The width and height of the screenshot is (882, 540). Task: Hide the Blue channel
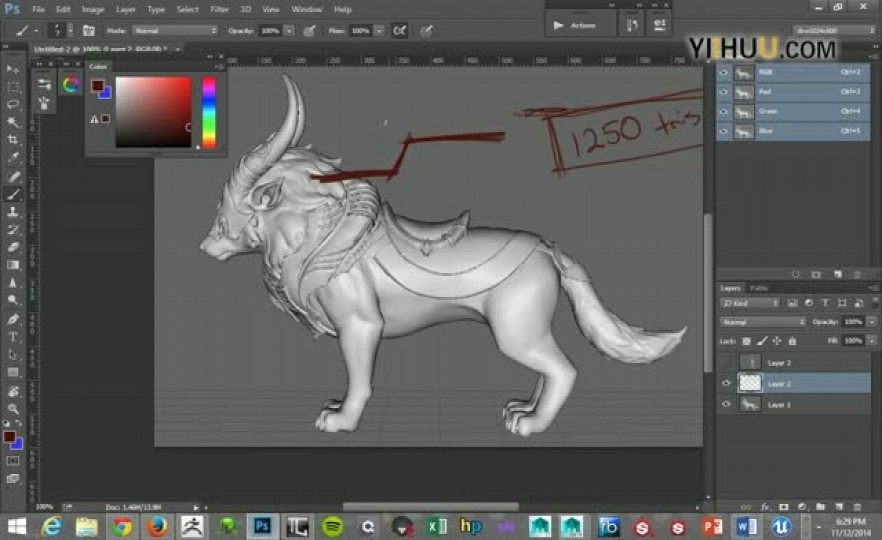[x=724, y=132]
